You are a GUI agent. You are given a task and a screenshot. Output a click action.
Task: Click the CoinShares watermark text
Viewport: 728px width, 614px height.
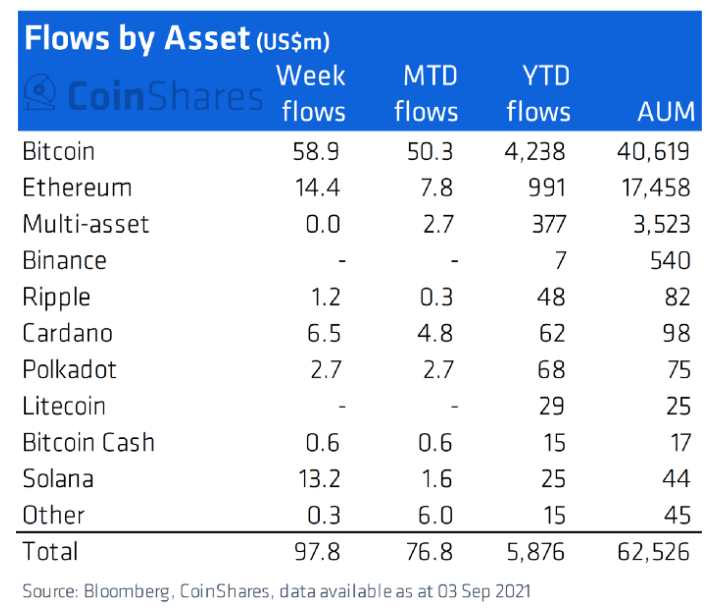click(x=164, y=96)
